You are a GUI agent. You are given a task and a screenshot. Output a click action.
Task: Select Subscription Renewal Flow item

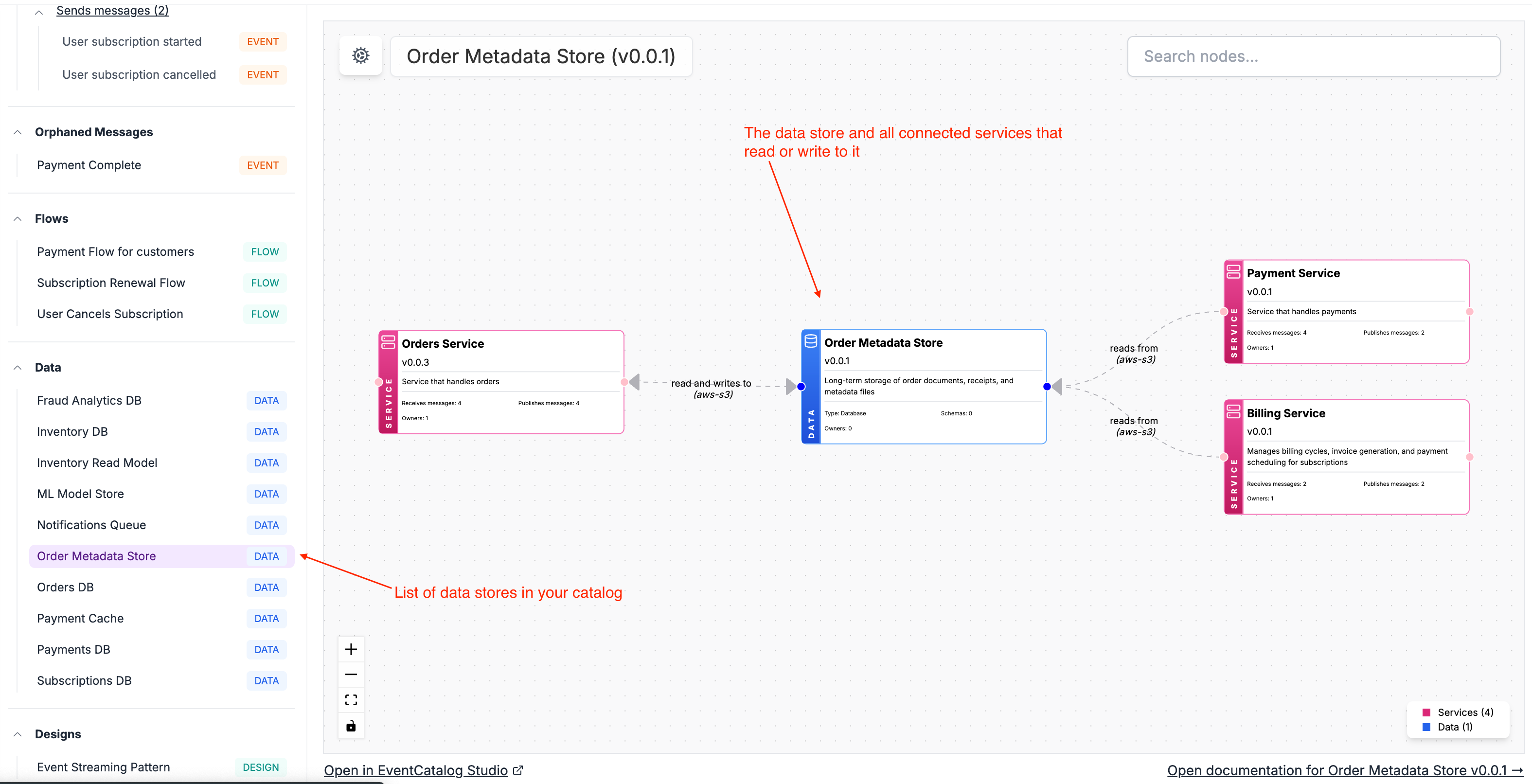pyautogui.click(x=111, y=283)
